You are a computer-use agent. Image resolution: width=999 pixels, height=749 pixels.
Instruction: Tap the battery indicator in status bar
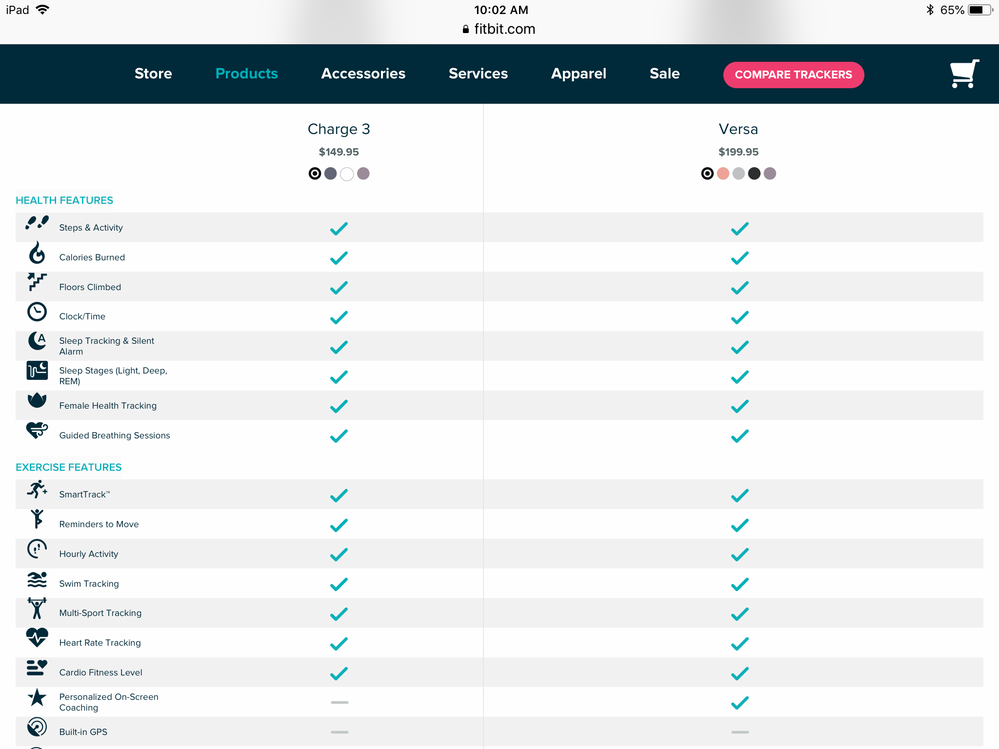[x=979, y=10]
